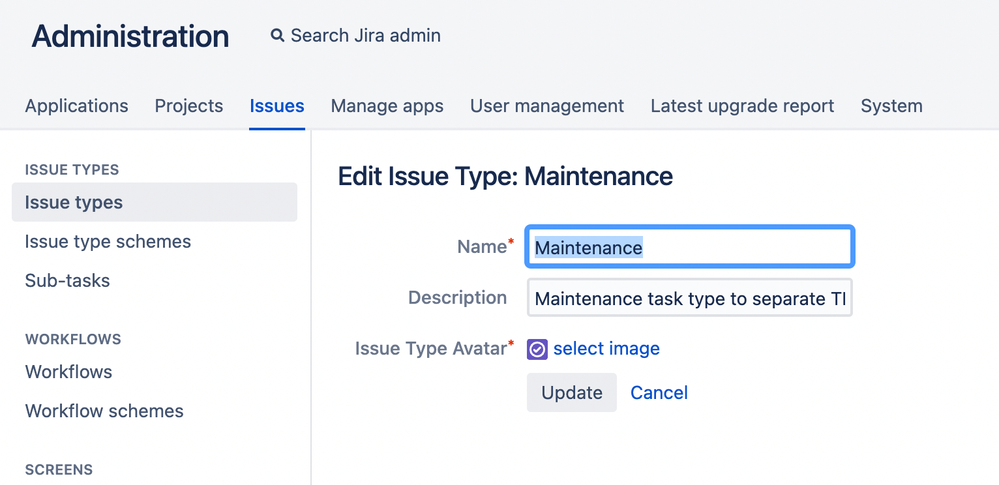This screenshot has height=485, width=999.
Task: Cancel editing the issue type
Action: (659, 393)
